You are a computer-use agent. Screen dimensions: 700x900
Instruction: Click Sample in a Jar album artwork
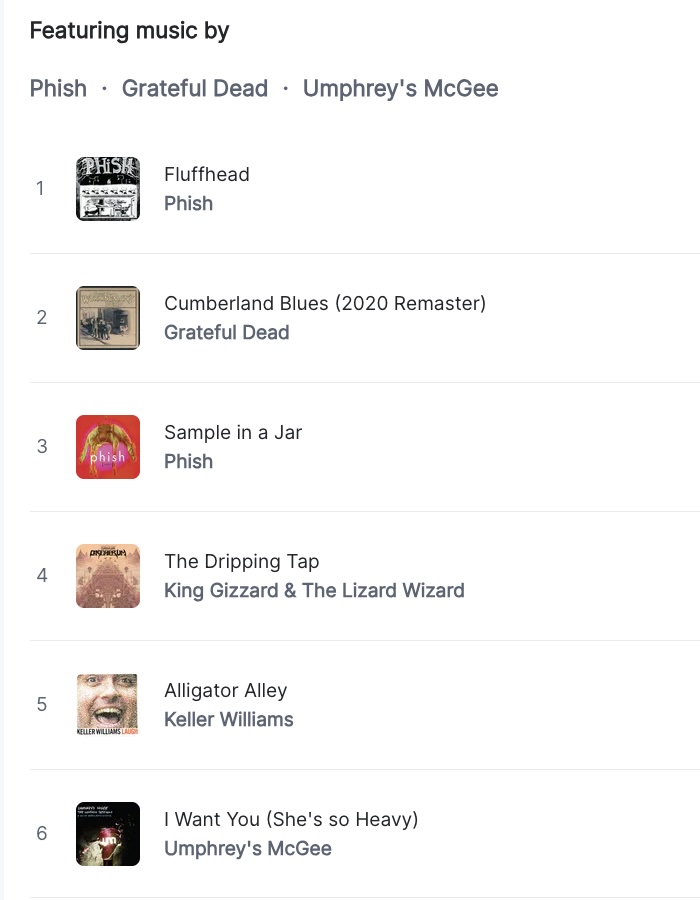tap(108, 447)
